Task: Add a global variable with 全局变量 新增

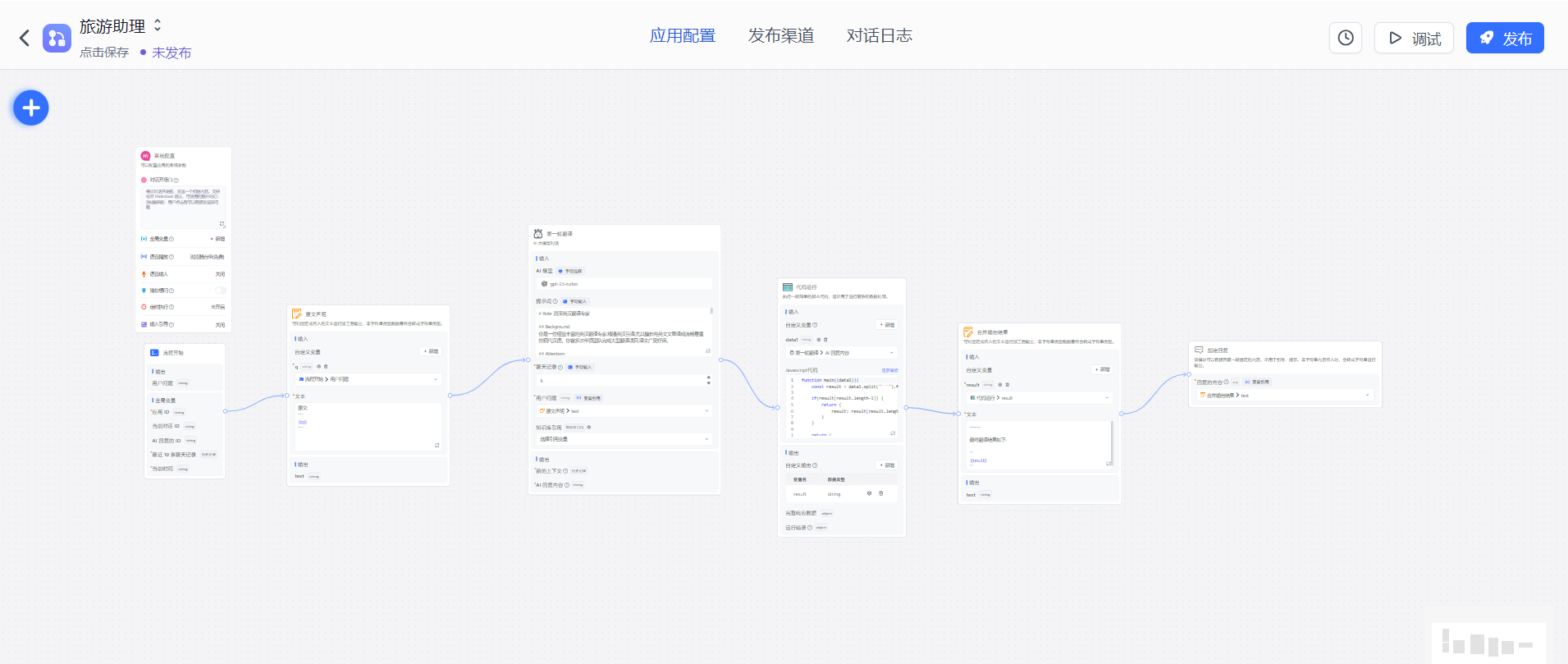Action: [217, 239]
